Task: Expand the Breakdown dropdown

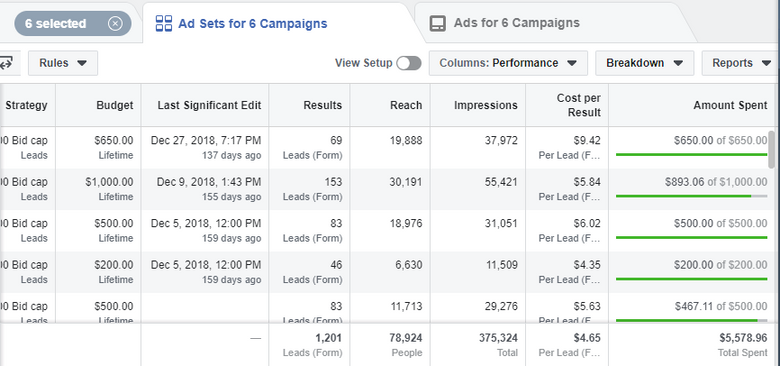Action: point(644,63)
